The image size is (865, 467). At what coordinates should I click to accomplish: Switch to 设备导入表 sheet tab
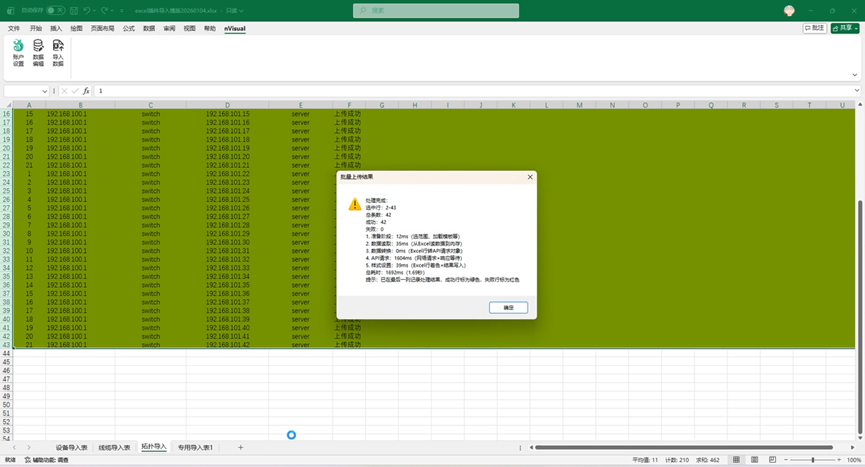point(71,447)
